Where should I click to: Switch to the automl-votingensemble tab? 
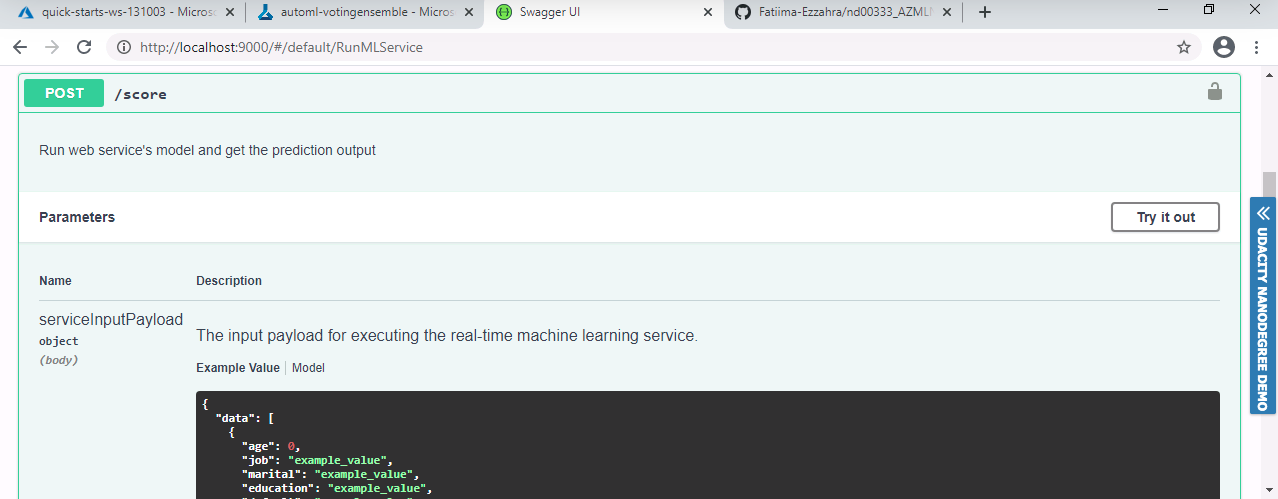[x=365, y=12]
